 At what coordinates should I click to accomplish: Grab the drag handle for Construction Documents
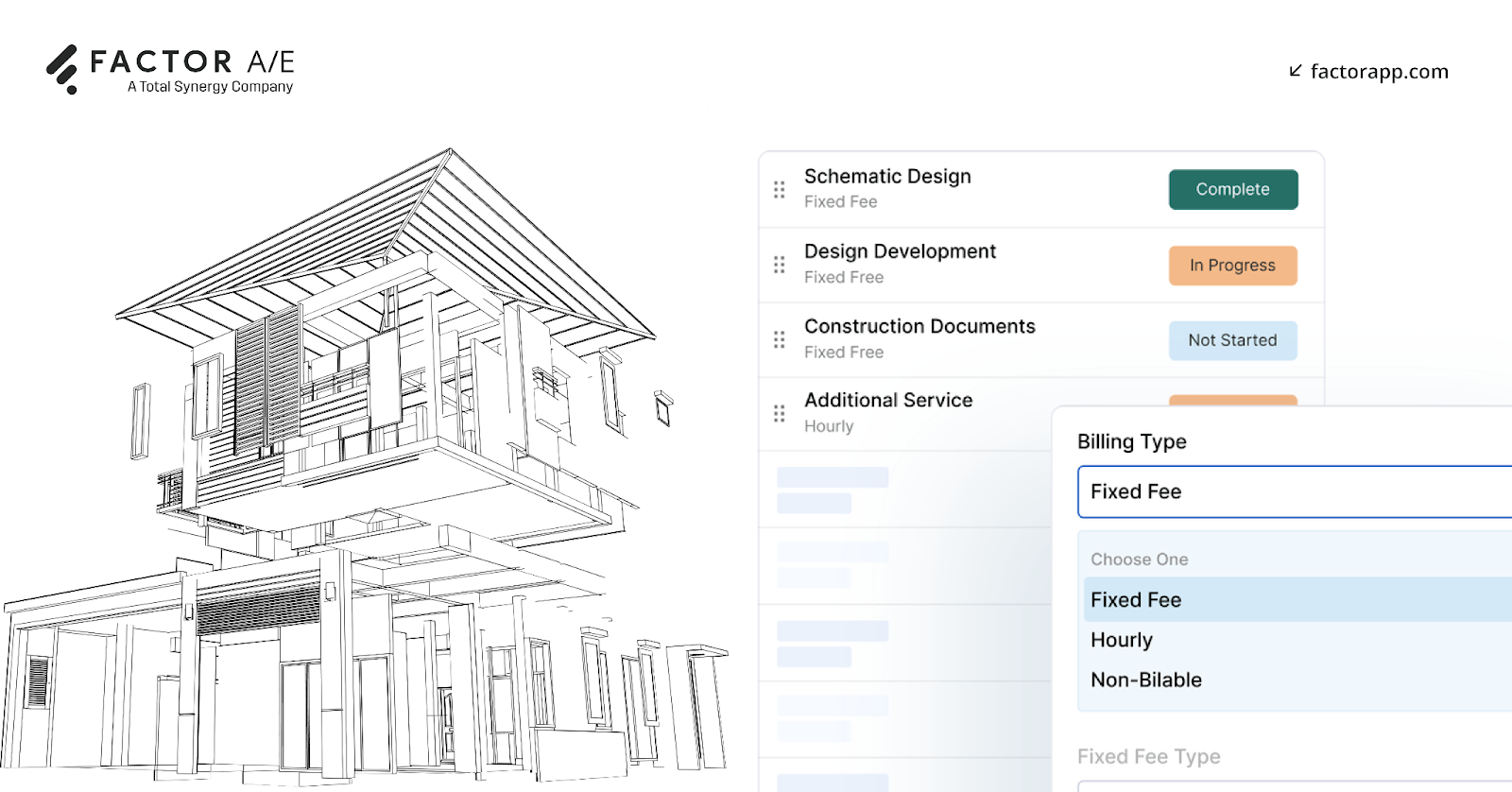[x=780, y=339]
